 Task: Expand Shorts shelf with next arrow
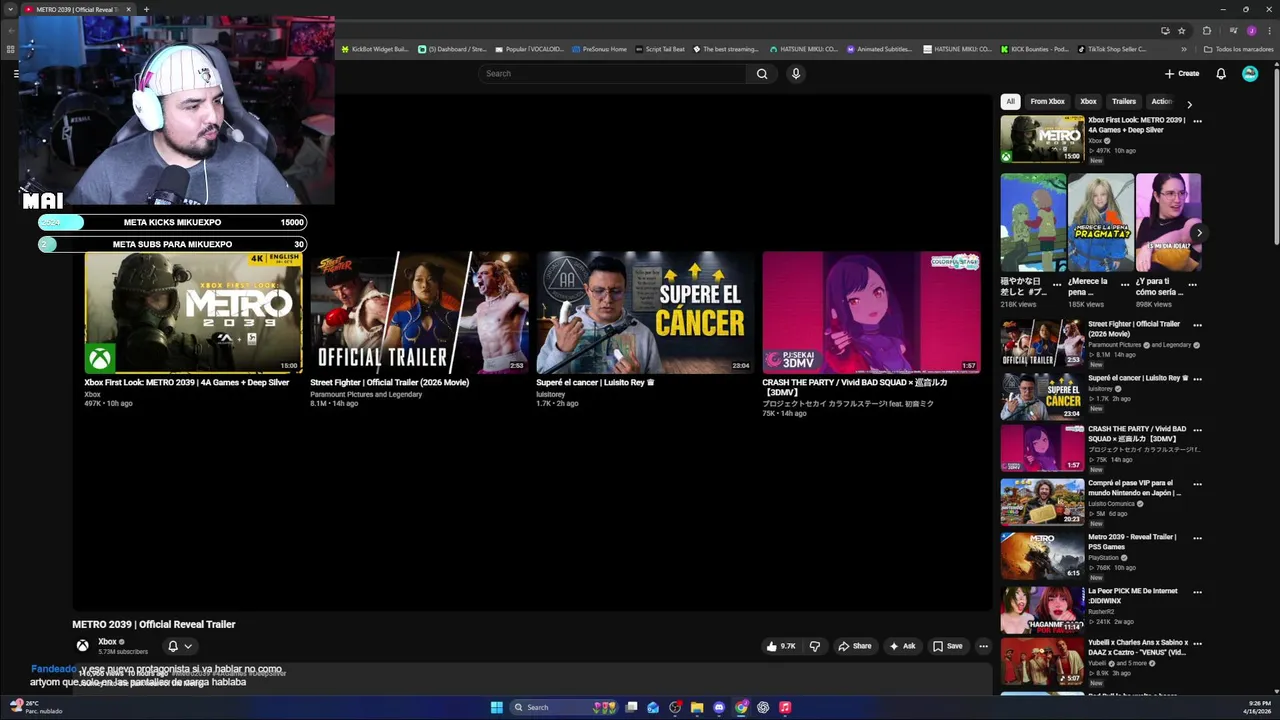click(1199, 233)
